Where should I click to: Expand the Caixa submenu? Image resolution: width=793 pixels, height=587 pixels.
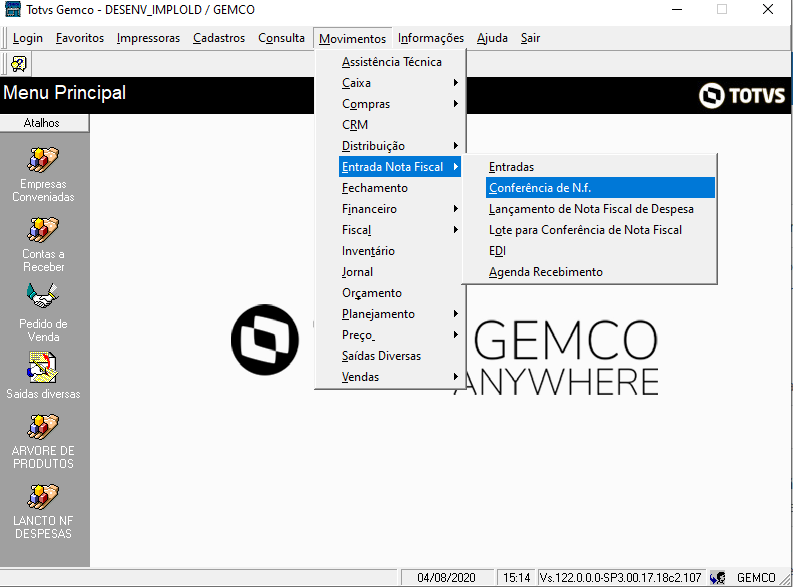click(400, 83)
